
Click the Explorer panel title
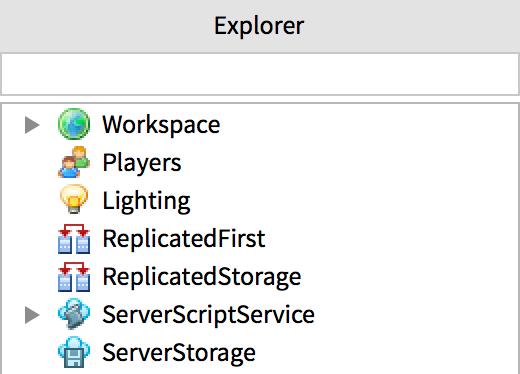259,26
